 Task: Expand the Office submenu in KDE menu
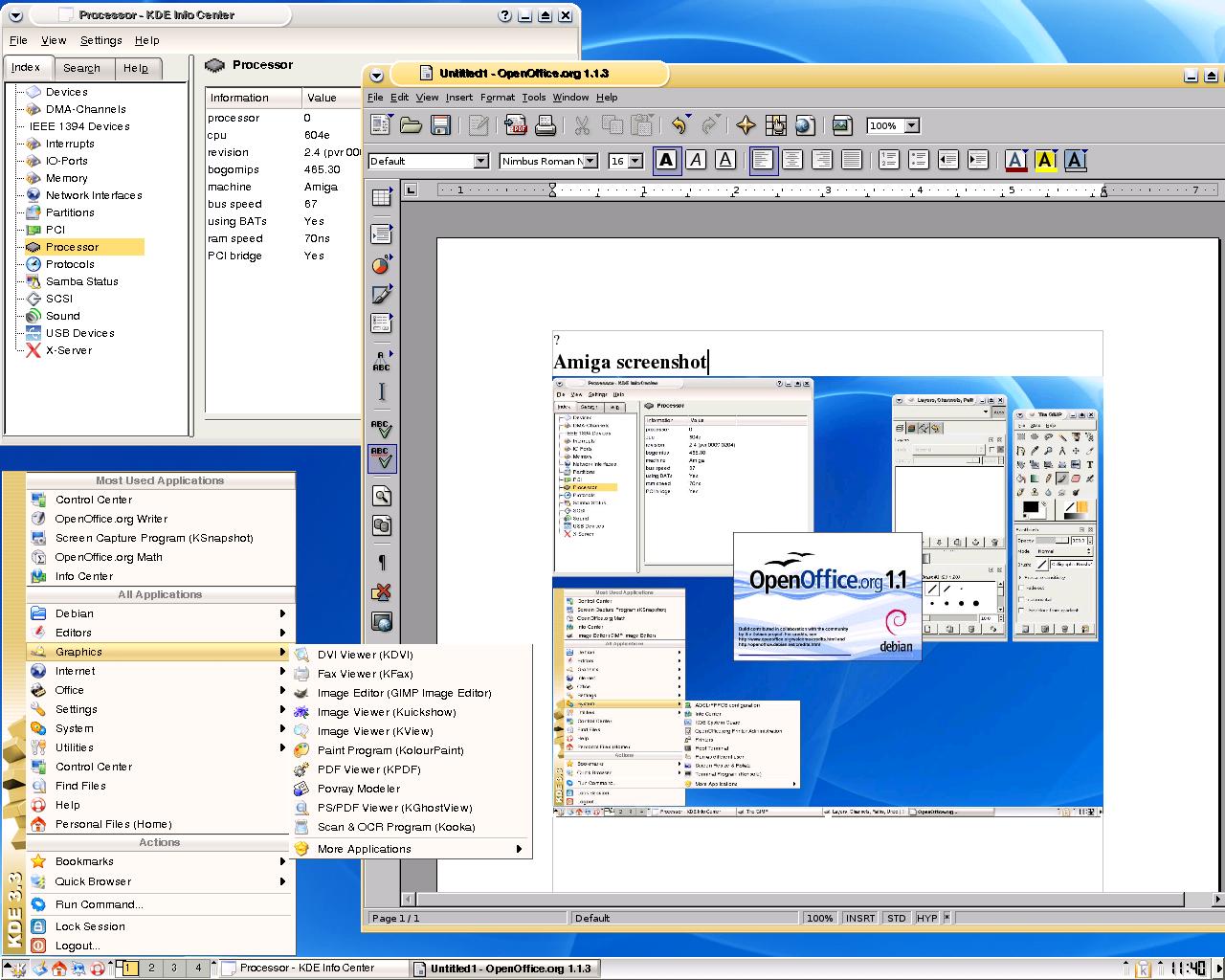[160, 690]
